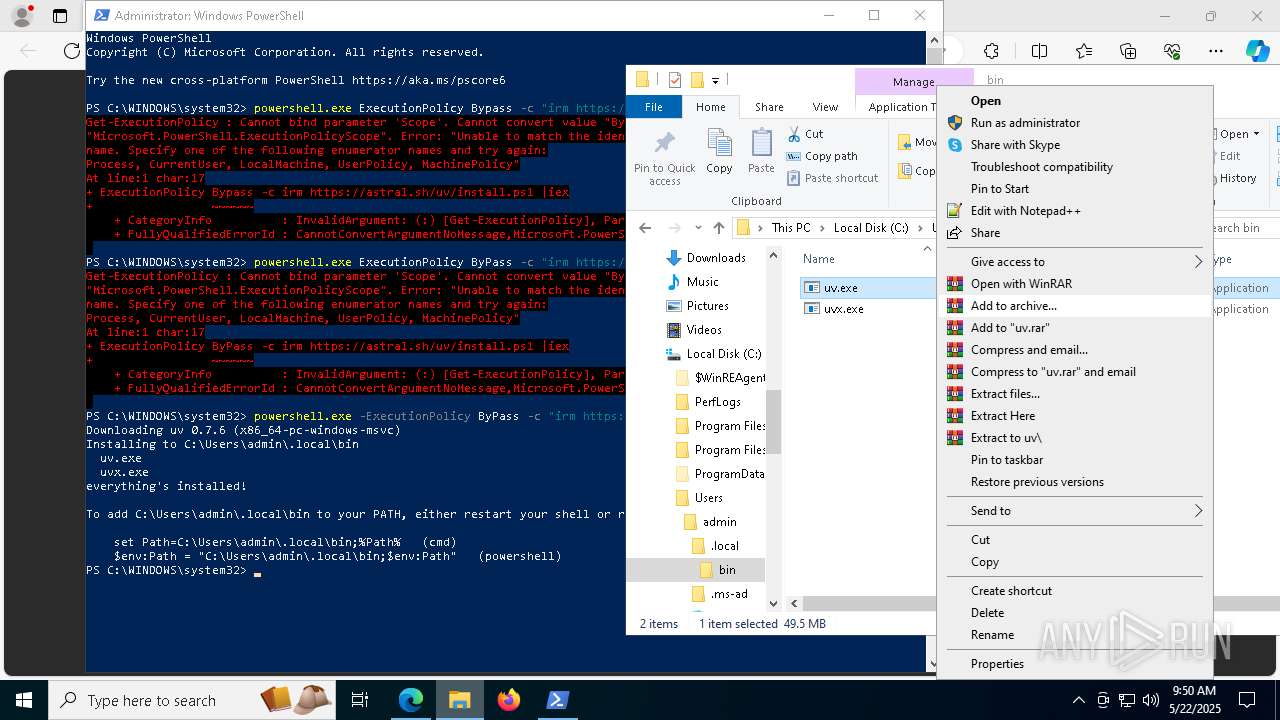Choose Extract Here
This screenshot has width=1280, height=720.
[1075, 416]
